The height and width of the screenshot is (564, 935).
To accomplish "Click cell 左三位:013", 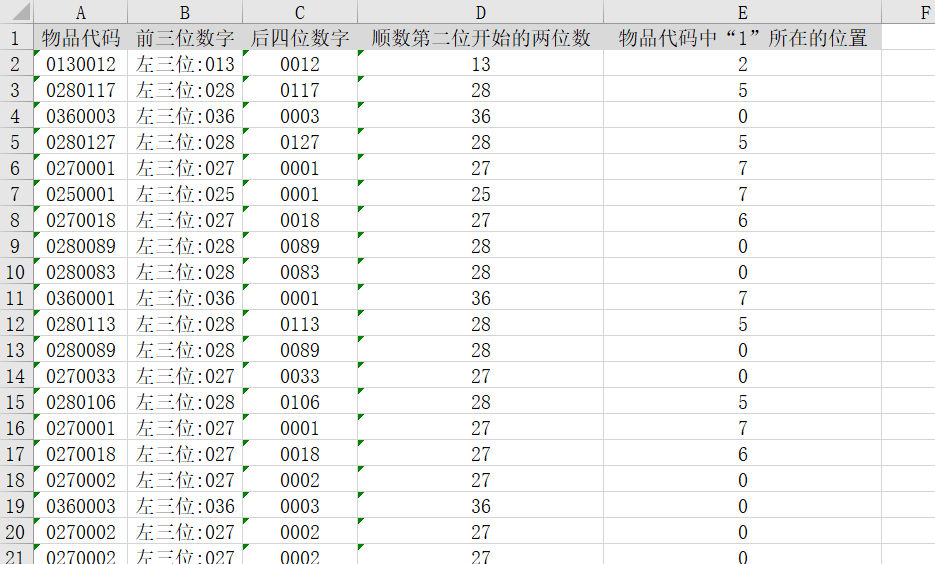I will 185,63.
